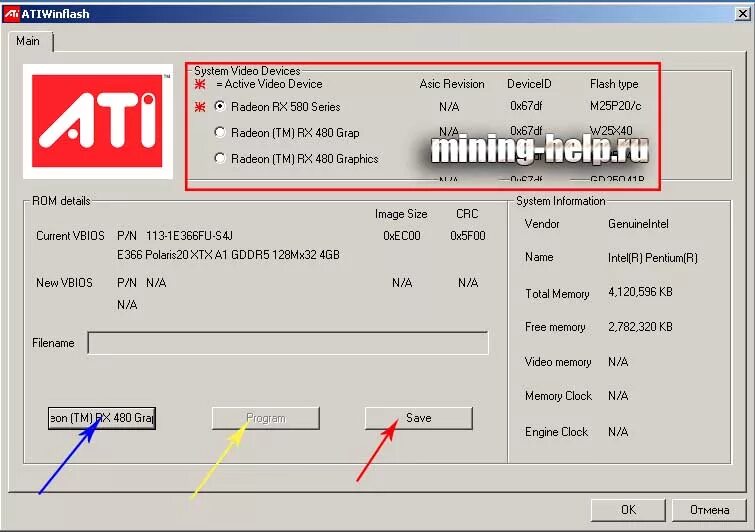Viewport: 755px width, 532px height.
Task: Click the Image Size column header
Action: (401, 214)
